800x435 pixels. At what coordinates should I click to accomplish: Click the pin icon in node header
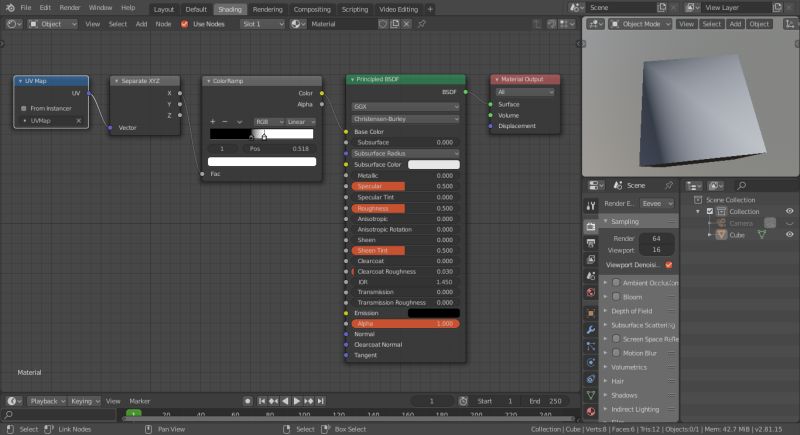[x=422, y=24]
